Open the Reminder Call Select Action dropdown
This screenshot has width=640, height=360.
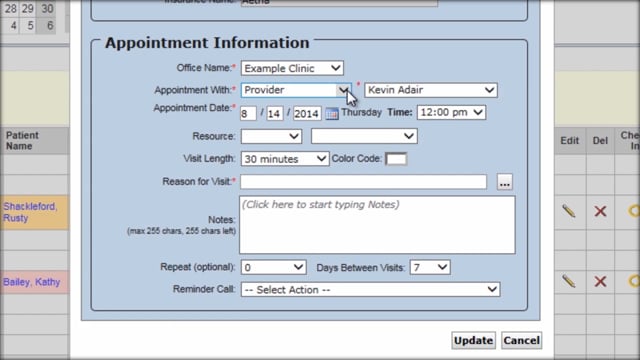[x=370, y=289]
